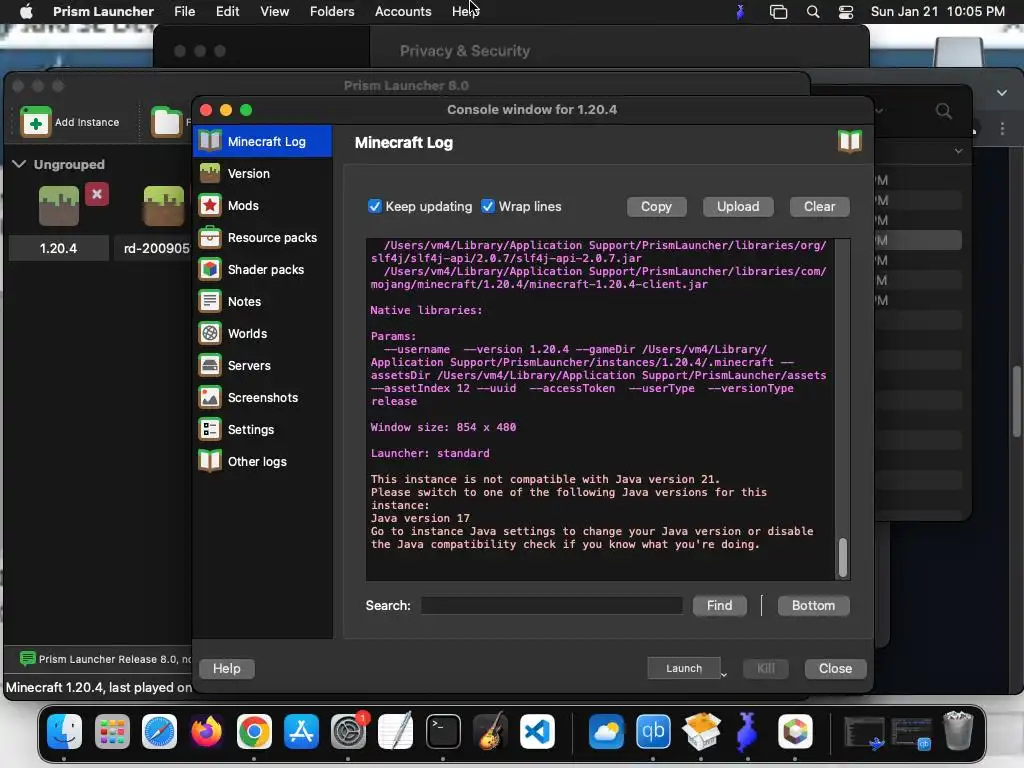Click the search magnifier in background window
Screen dimensions: 1024x768
[944, 111]
